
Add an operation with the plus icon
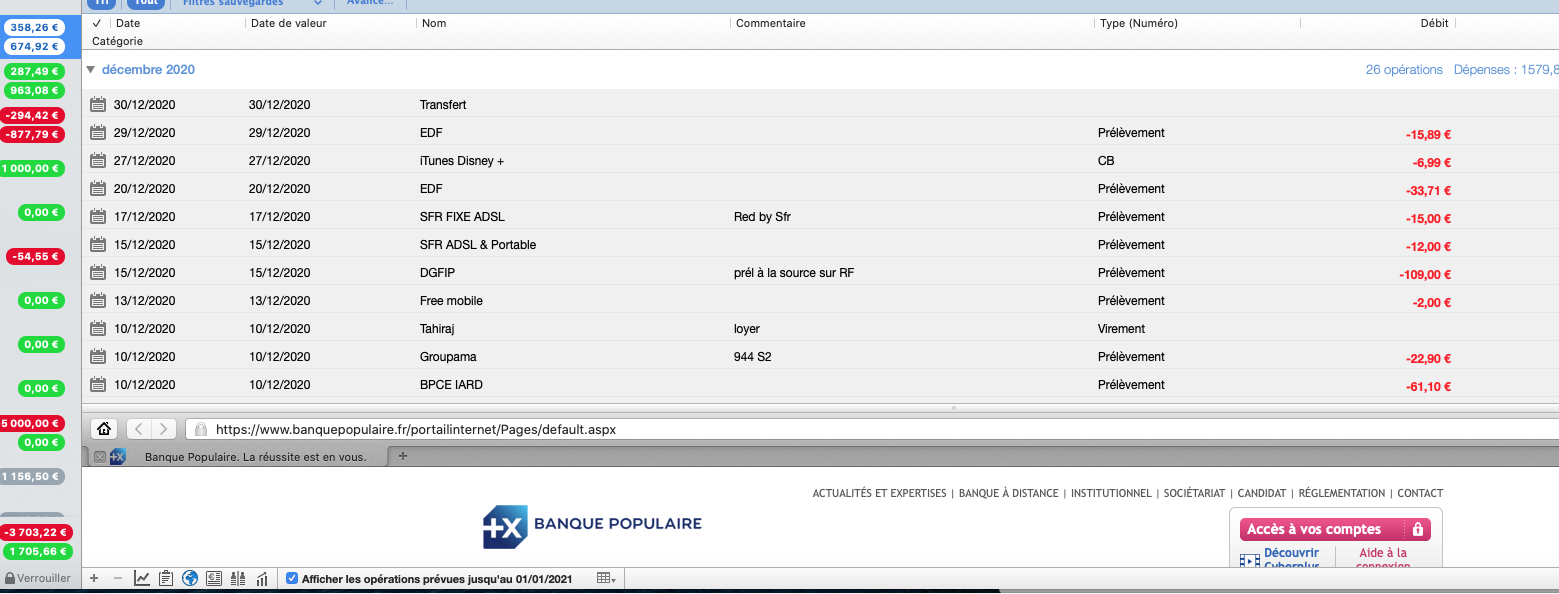pos(94,578)
